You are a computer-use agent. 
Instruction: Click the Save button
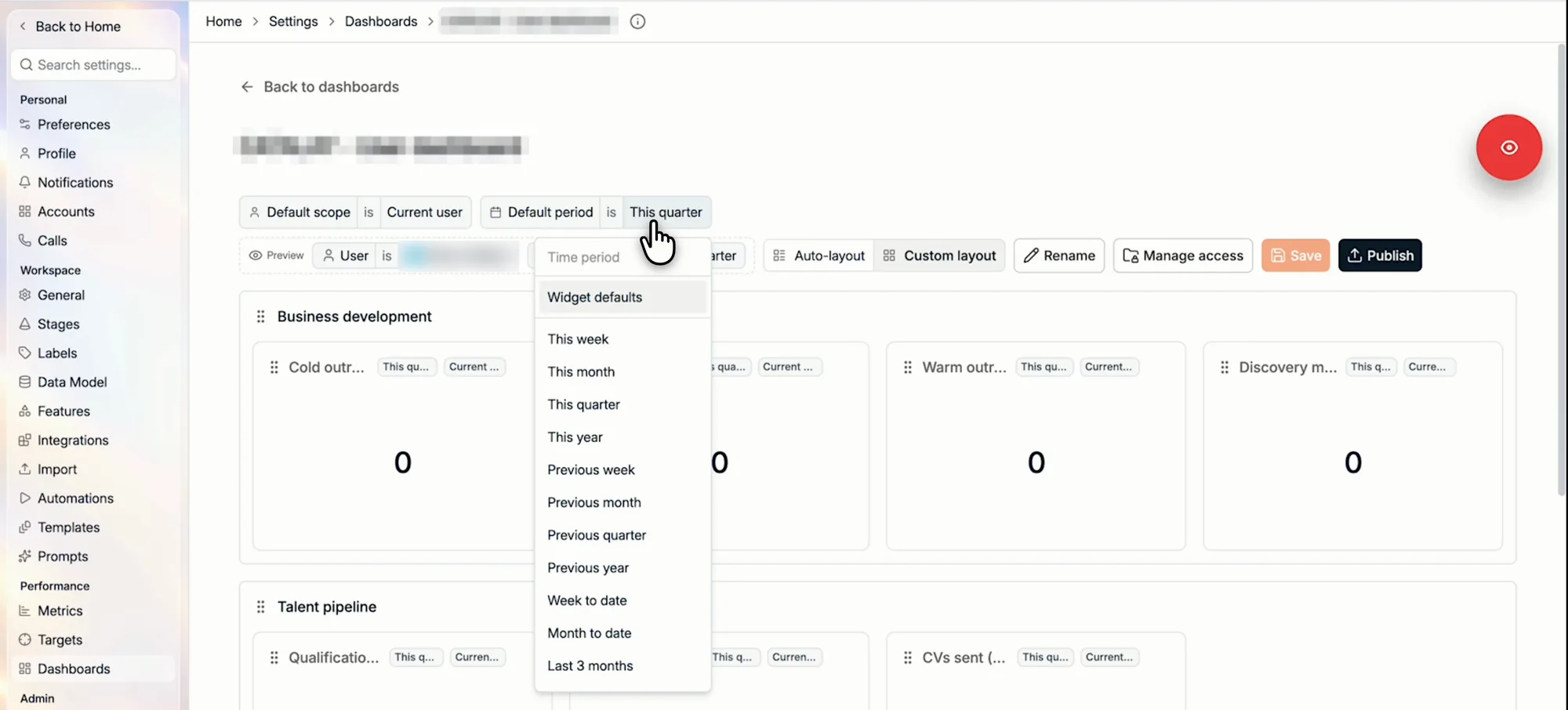[1295, 255]
